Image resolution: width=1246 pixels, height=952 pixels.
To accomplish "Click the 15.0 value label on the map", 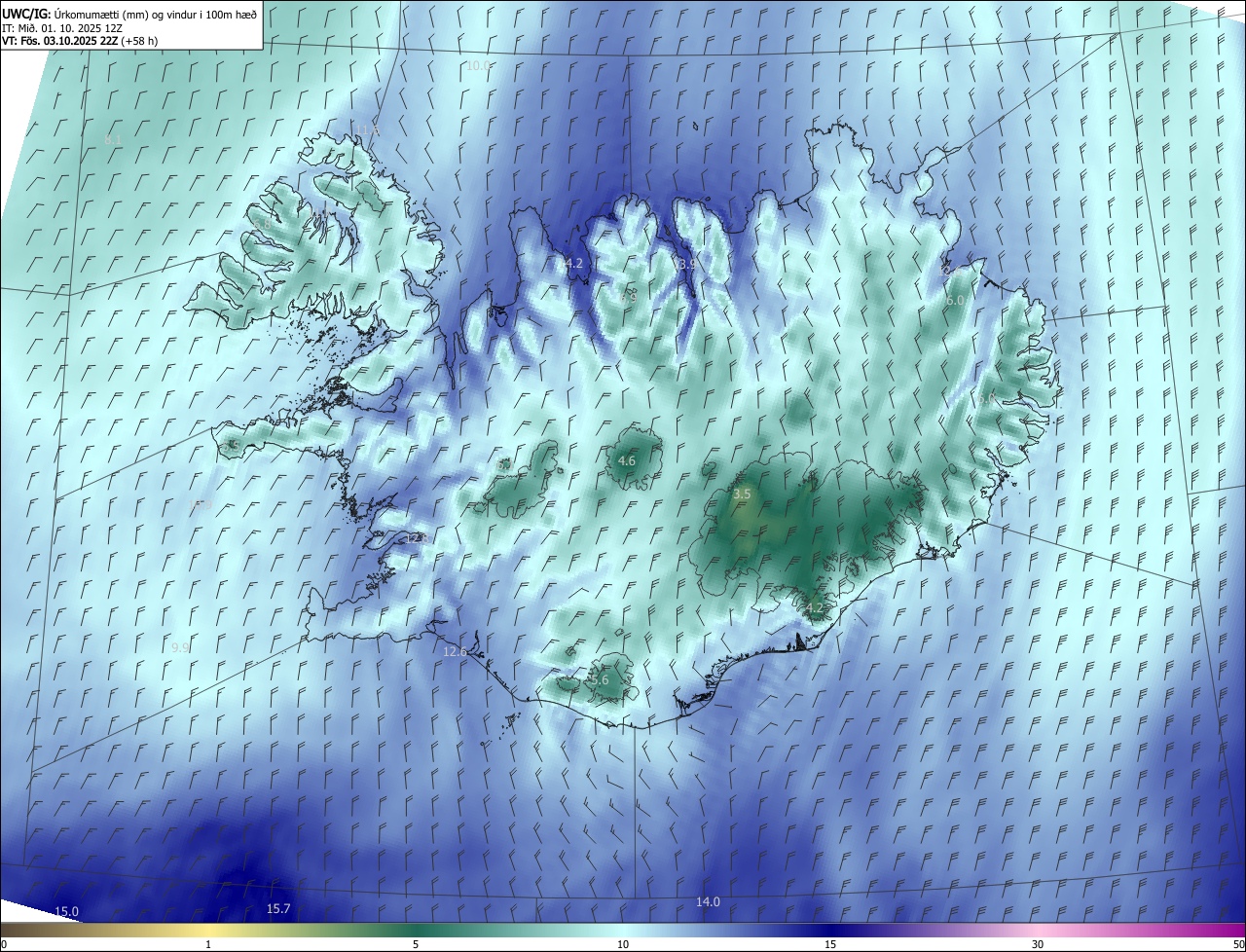I will click(66, 912).
